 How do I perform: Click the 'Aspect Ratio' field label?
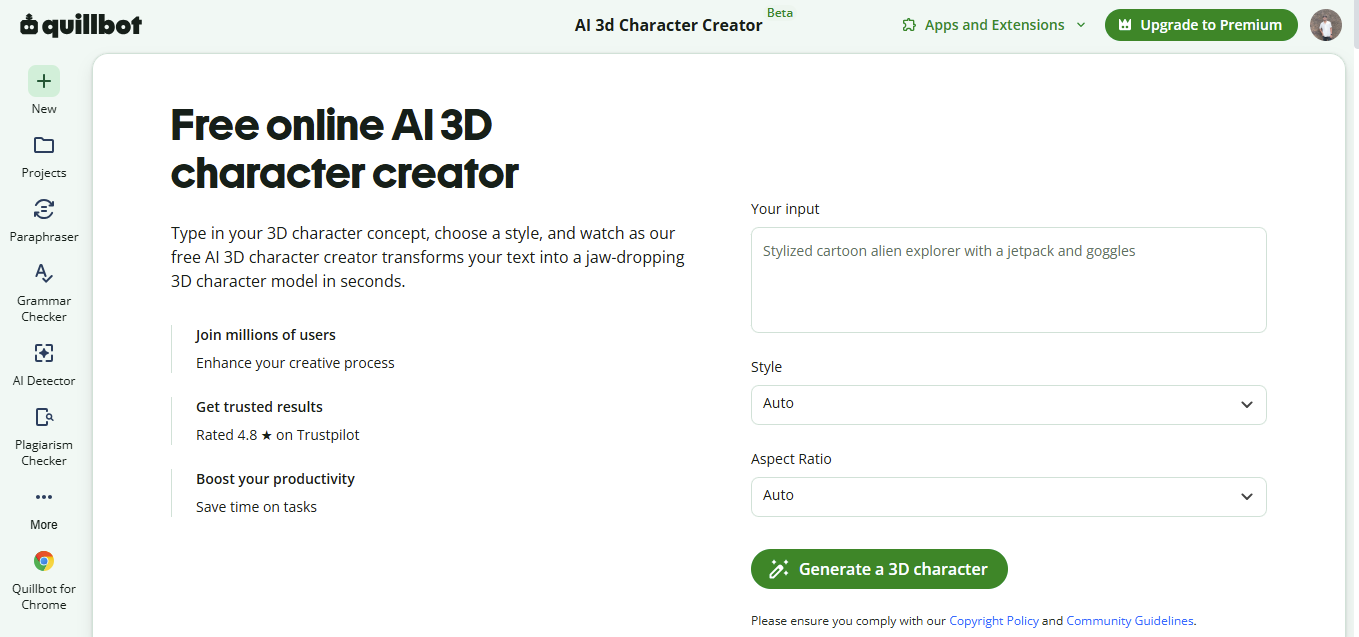click(x=791, y=459)
